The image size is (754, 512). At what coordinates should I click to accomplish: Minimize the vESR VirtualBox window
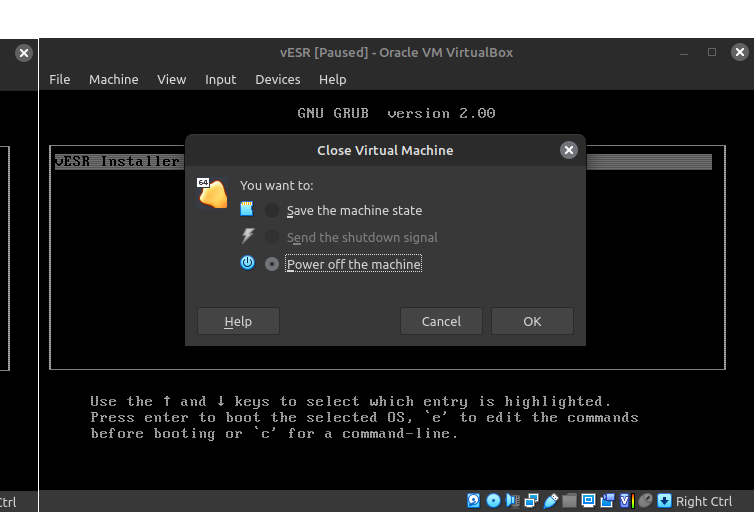click(x=684, y=52)
